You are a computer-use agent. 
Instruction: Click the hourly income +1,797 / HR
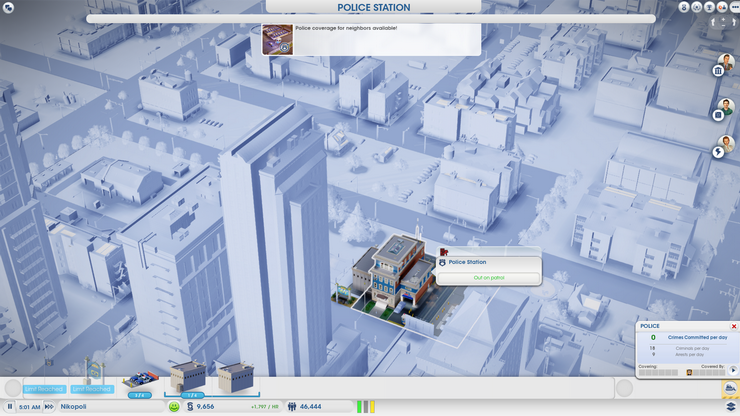pyautogui.click(x=265, y=407)
